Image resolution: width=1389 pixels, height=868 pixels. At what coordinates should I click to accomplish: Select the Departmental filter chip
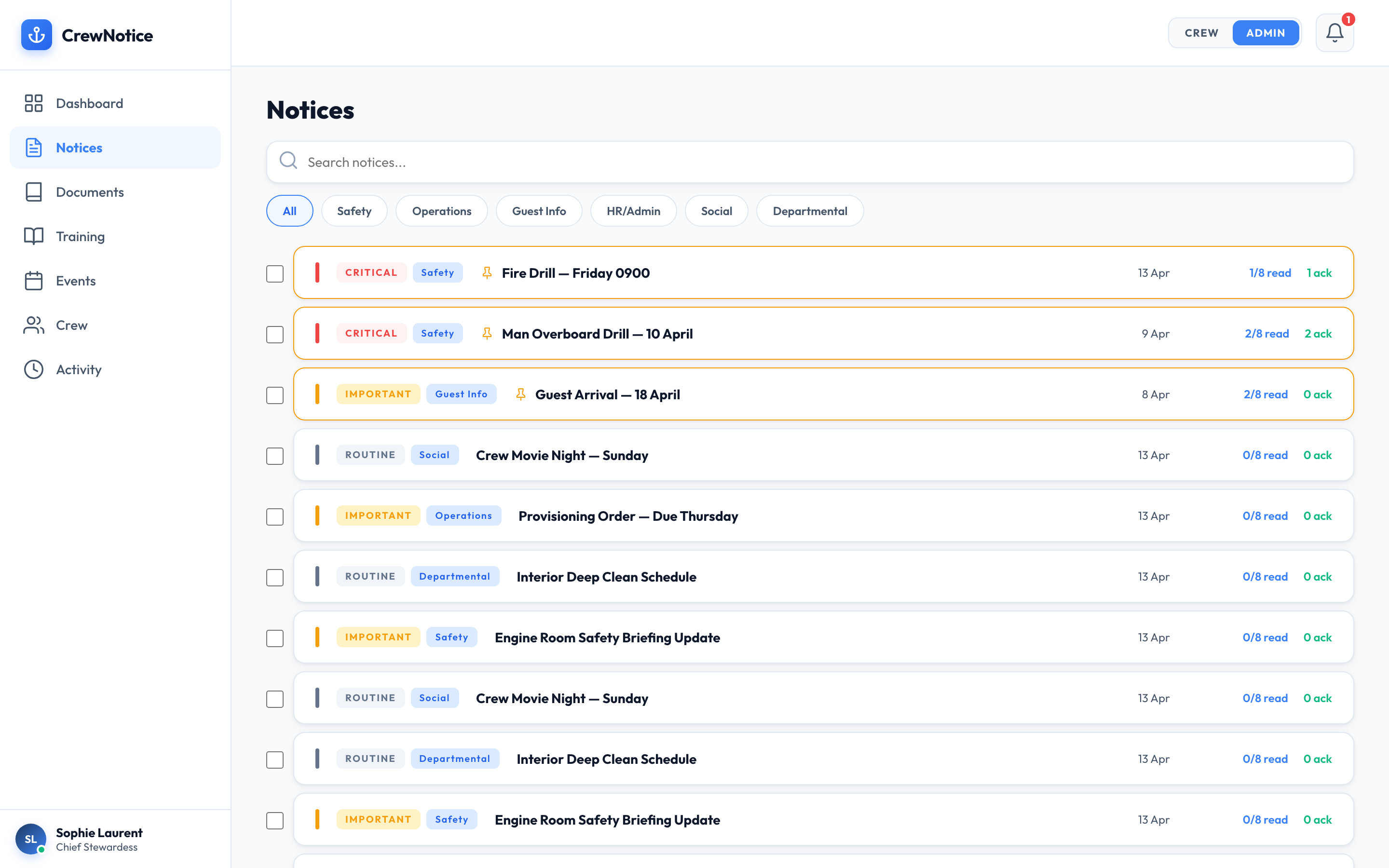(x=809, y=211)
